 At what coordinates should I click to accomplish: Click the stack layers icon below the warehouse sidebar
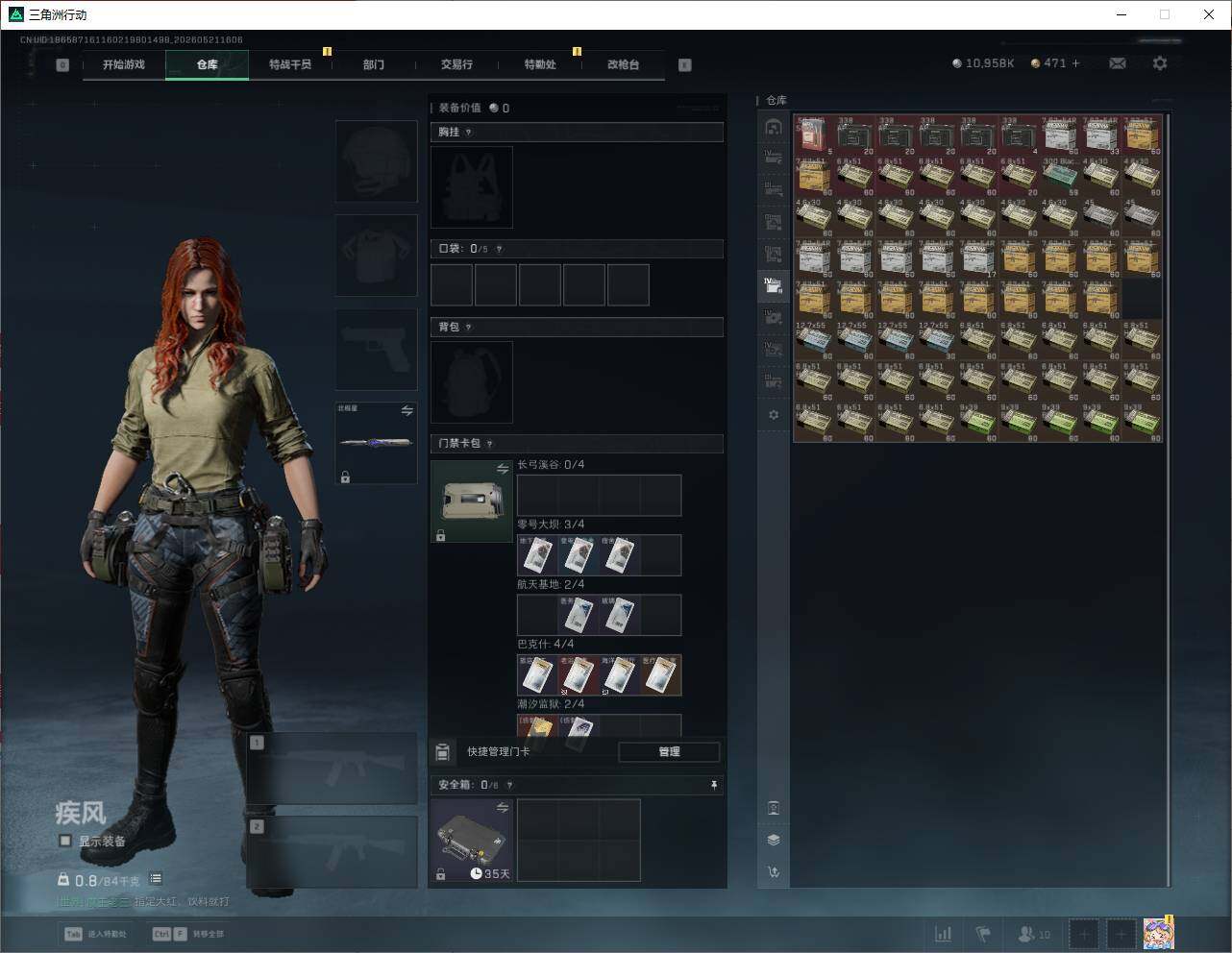click(x=774, y=840)
